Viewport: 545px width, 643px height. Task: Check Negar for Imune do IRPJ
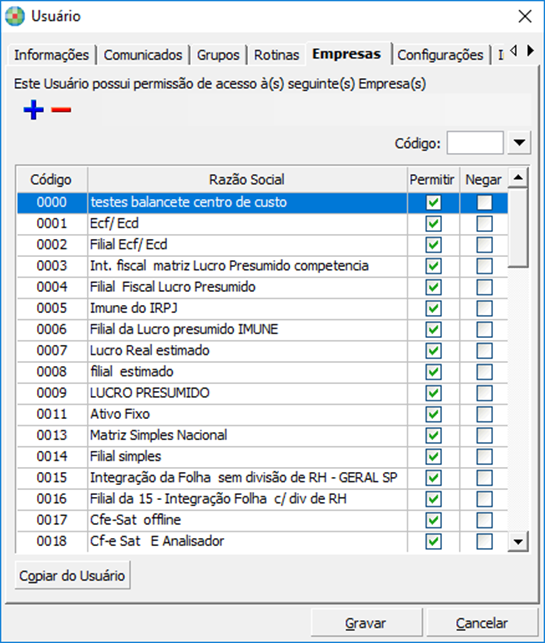[484, 309]
